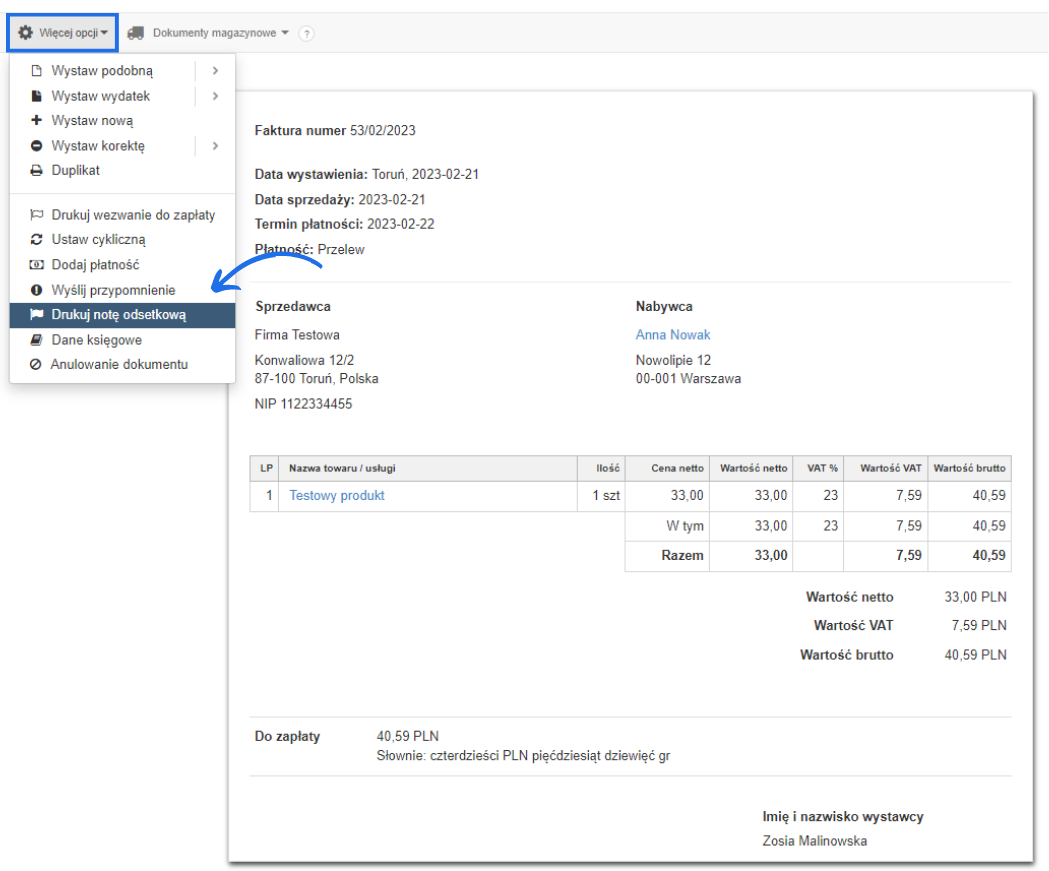Open the Anna Nowak buyer link
The width and height of the screenshot is (1049, 871).
(x=673, y=335)
